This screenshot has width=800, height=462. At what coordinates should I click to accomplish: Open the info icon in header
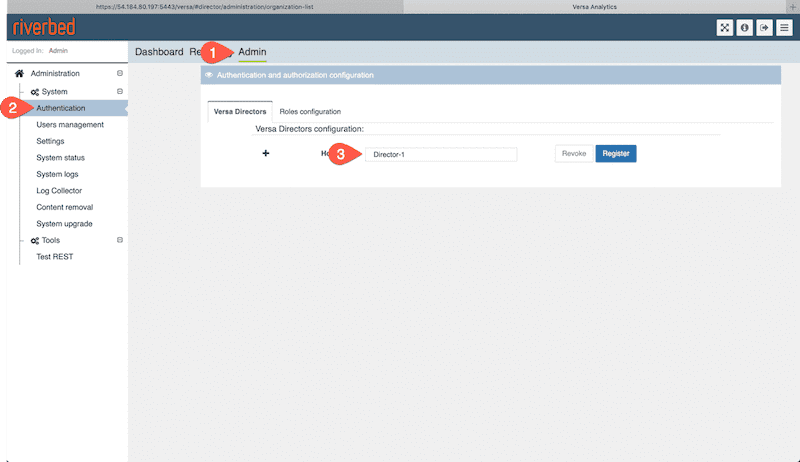[x=744, y=28]
